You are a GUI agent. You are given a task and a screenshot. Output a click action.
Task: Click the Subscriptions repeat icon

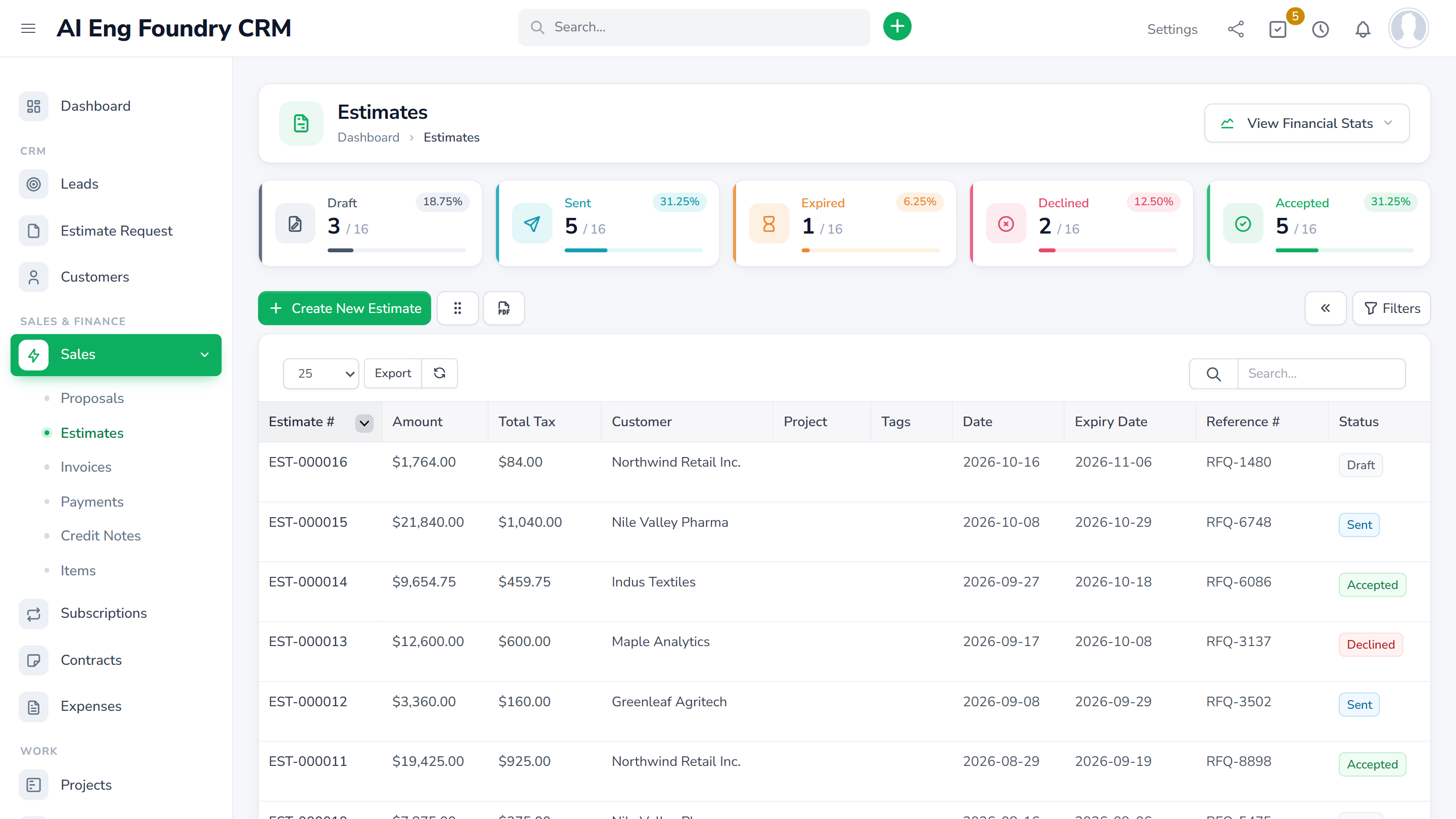click(33, 613)
